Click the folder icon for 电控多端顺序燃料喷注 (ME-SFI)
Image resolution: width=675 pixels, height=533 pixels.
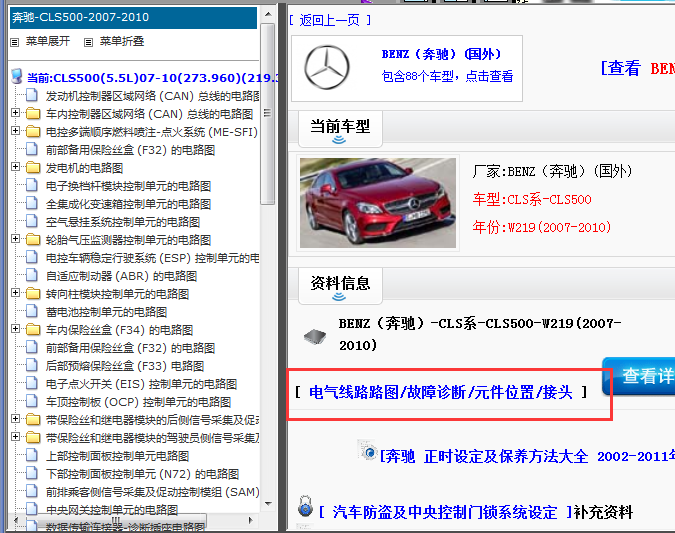coord(33,131)
